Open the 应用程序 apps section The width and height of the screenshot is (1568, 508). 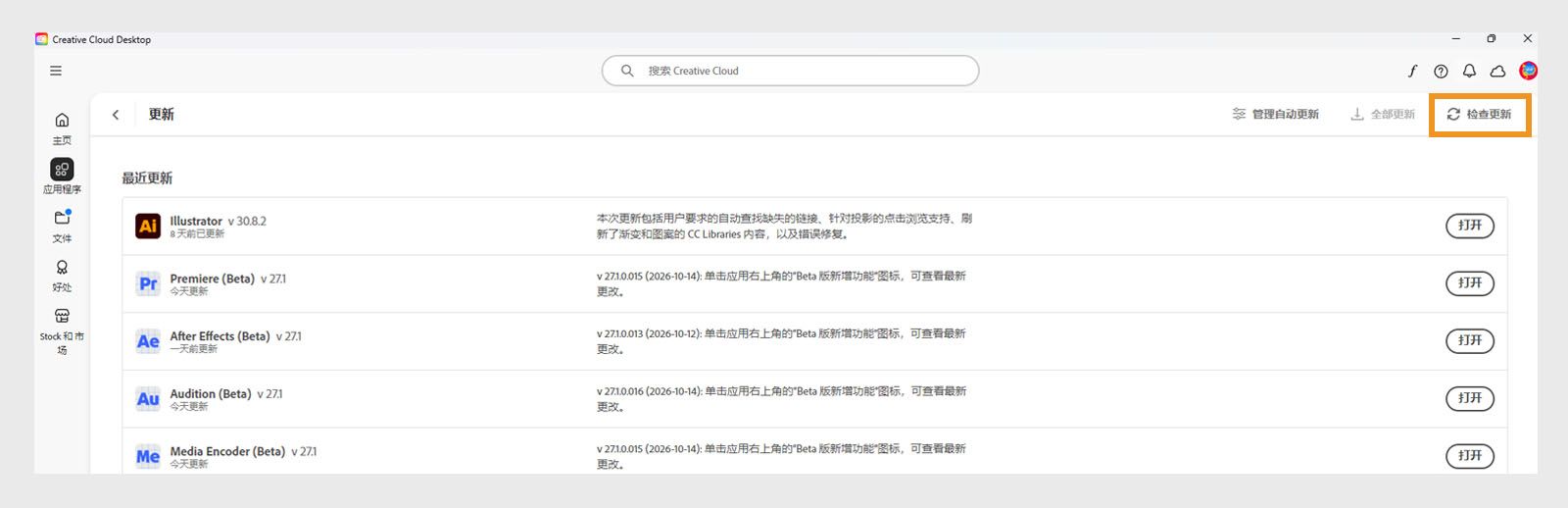click(62, 177)
